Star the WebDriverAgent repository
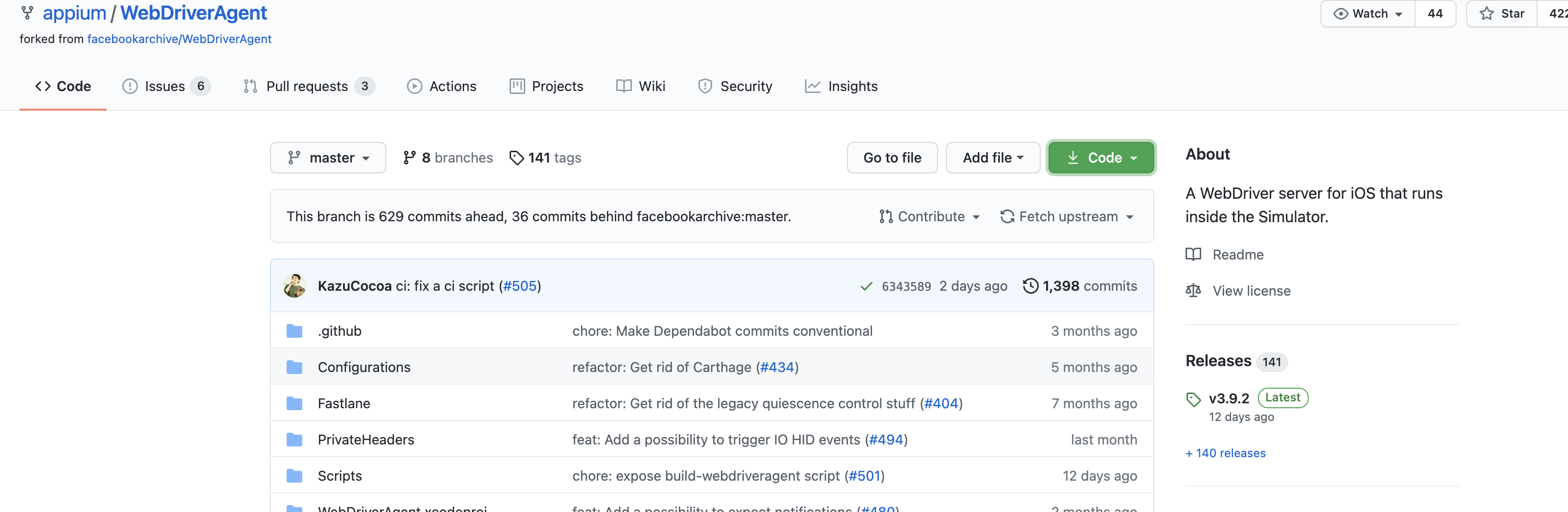Image resolution: width=1568 pixels, height=512 pixels. pos(1502,13)
